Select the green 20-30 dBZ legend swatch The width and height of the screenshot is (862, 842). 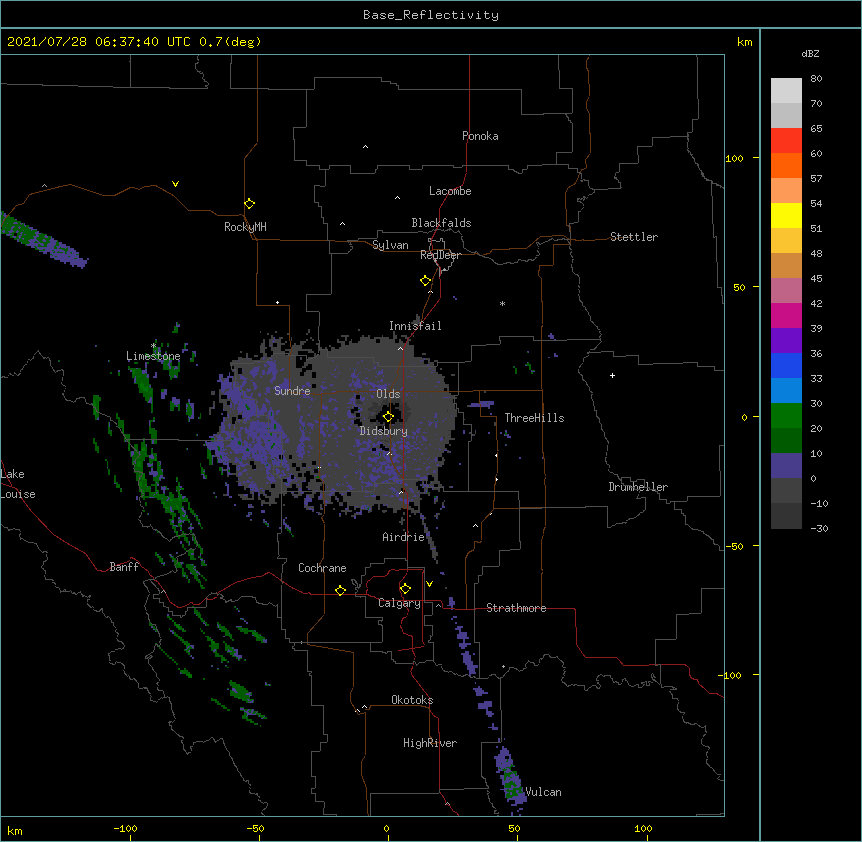coord(786,416)
